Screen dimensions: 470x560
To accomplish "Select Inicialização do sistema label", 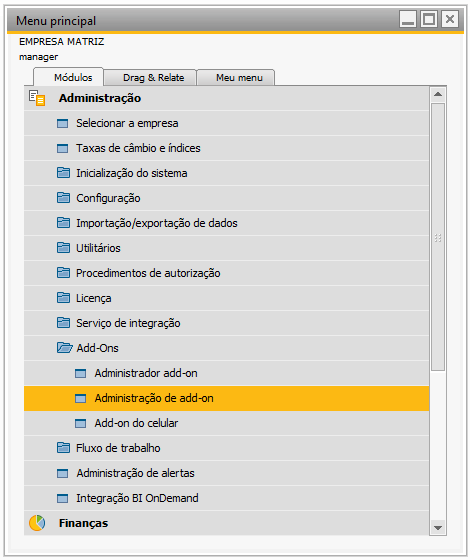I will click(131, 173).
